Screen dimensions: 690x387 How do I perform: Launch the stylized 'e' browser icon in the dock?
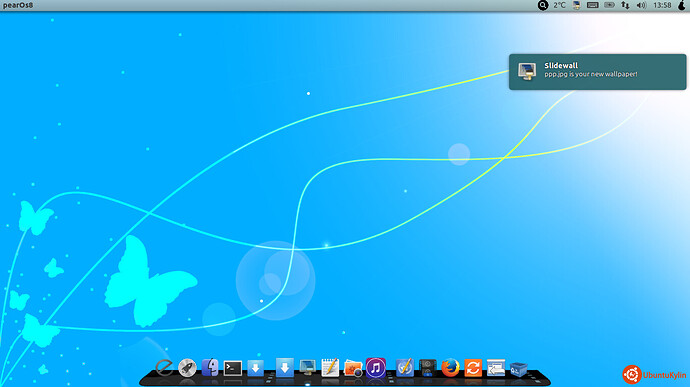(164, 368)
